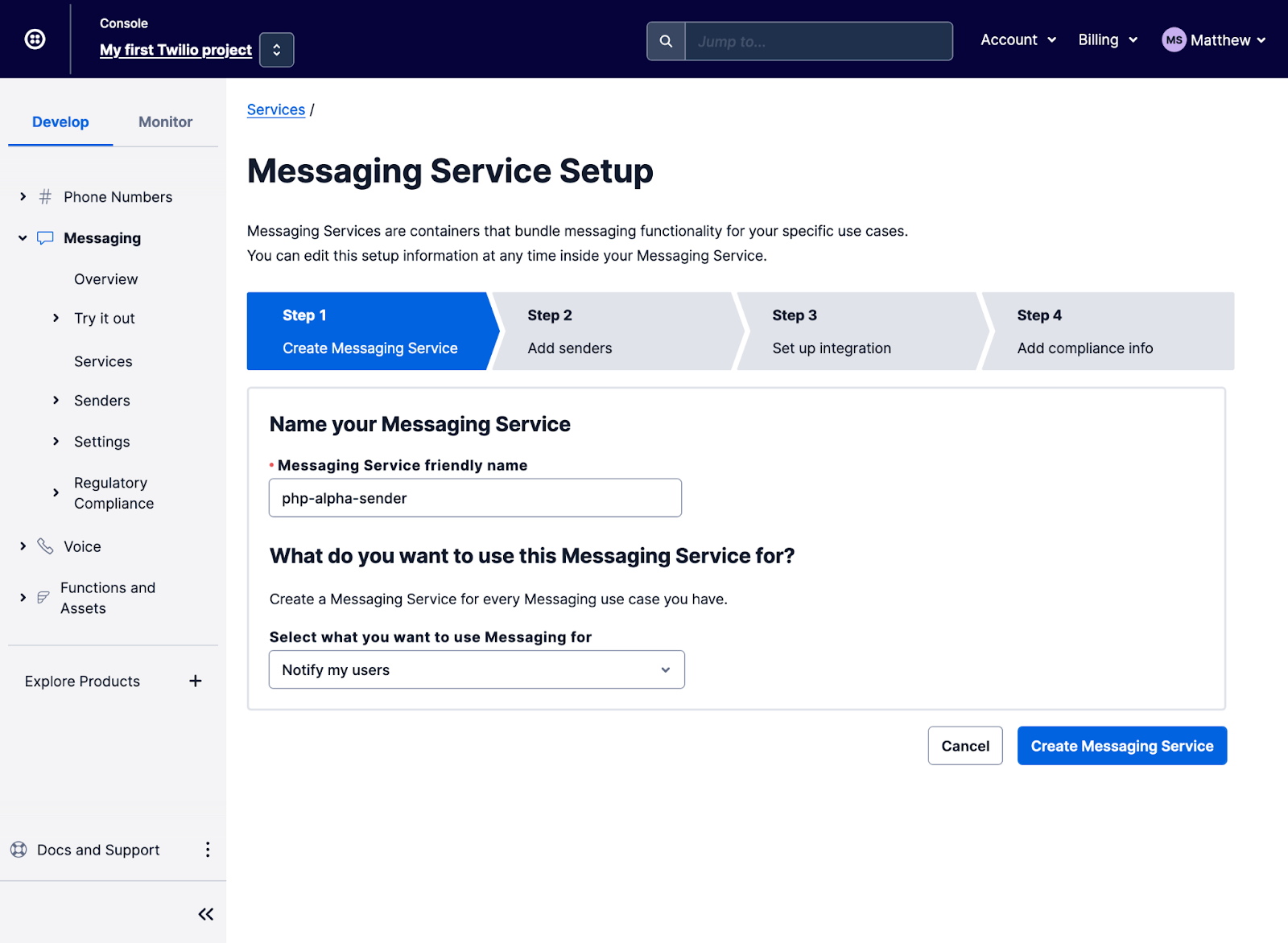Image resolution: width=1288 pixels, height=943 pixels.
Task: Select Messaging in the sidebar
Action: (102, 238)
